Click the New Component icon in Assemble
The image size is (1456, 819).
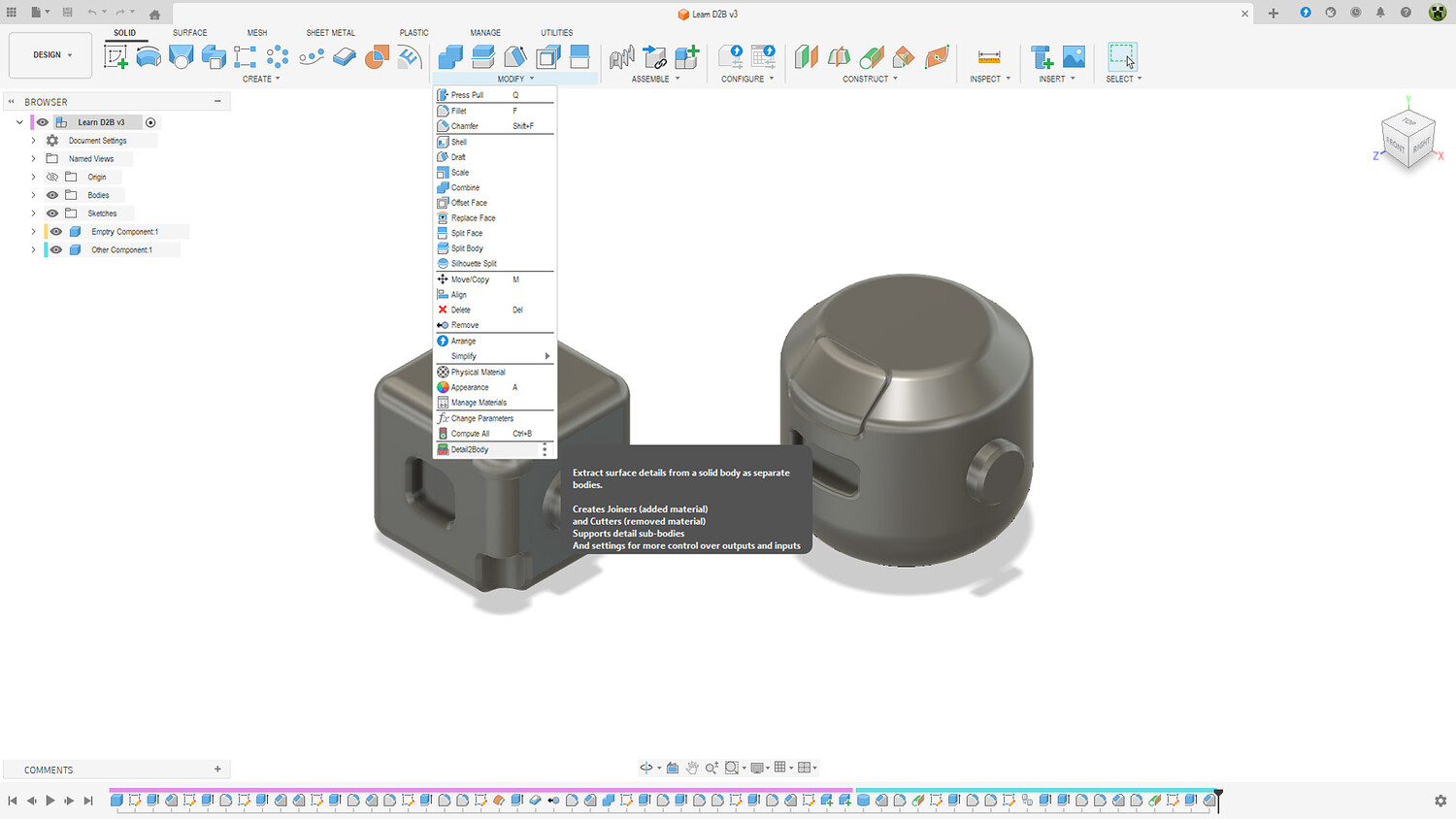click(x=687, y=56)
